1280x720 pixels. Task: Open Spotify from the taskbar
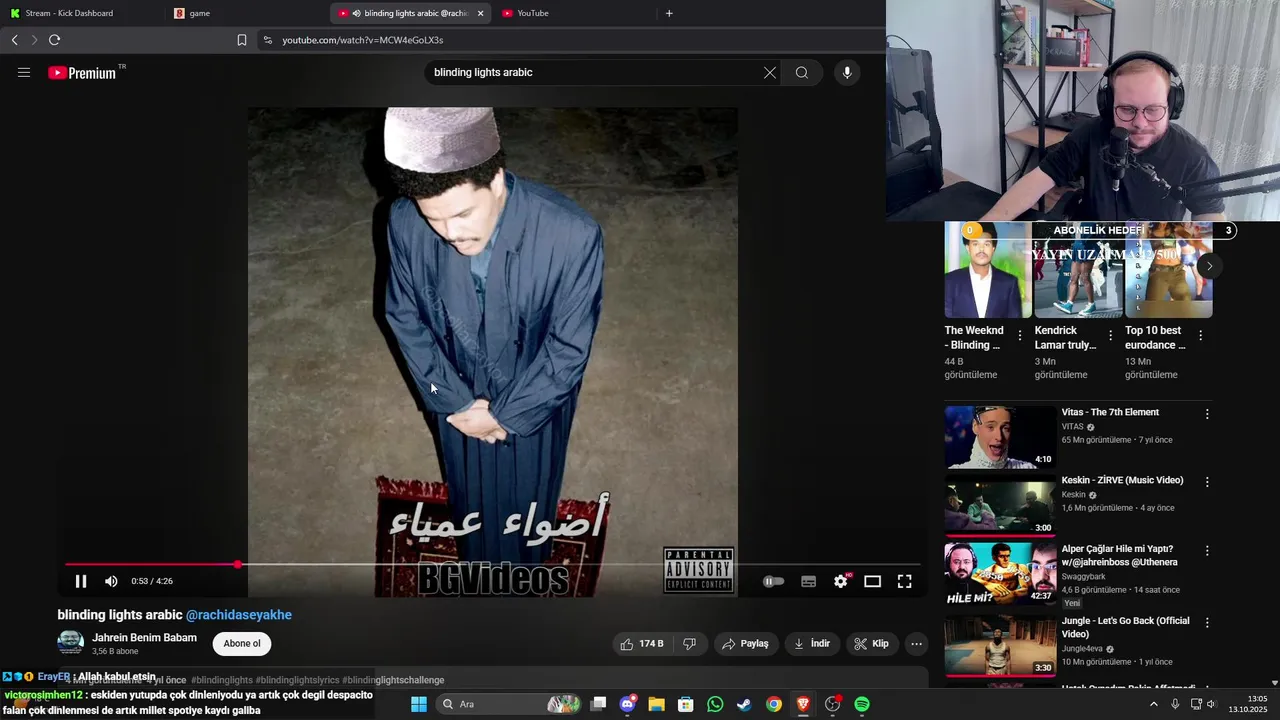pos(862,704)
